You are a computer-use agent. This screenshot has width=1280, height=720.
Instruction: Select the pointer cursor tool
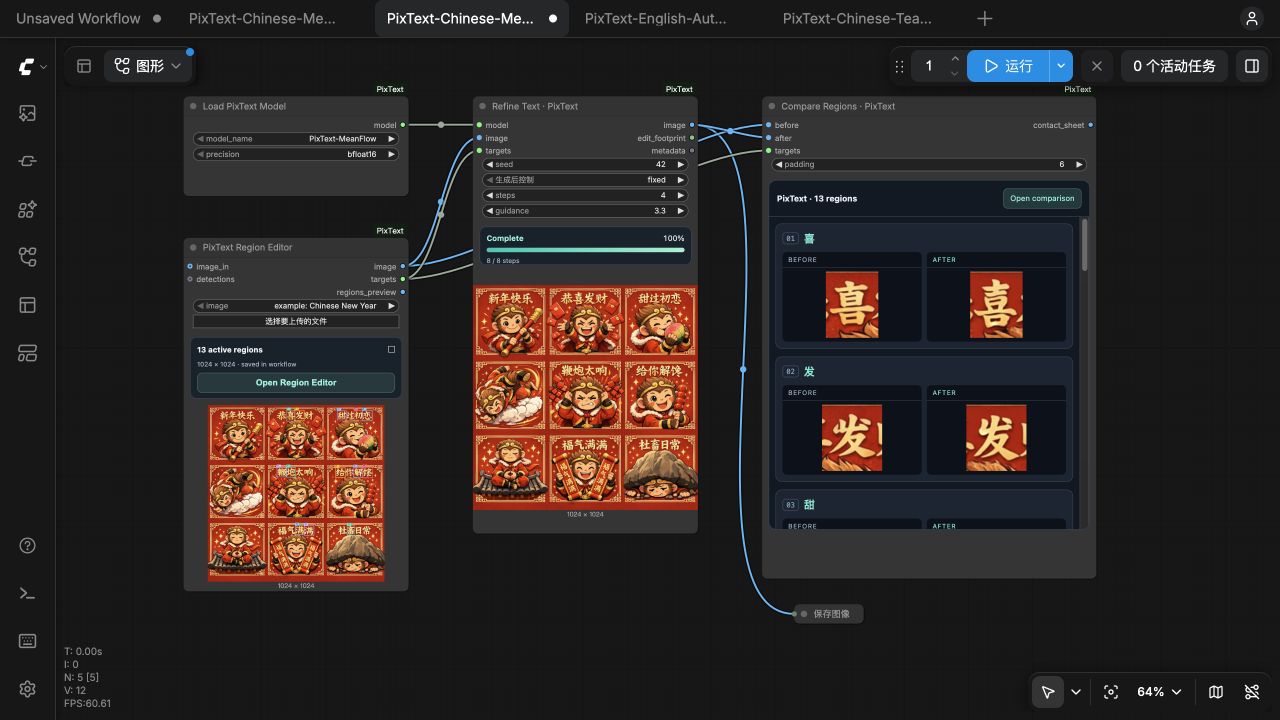[1048, 692]
